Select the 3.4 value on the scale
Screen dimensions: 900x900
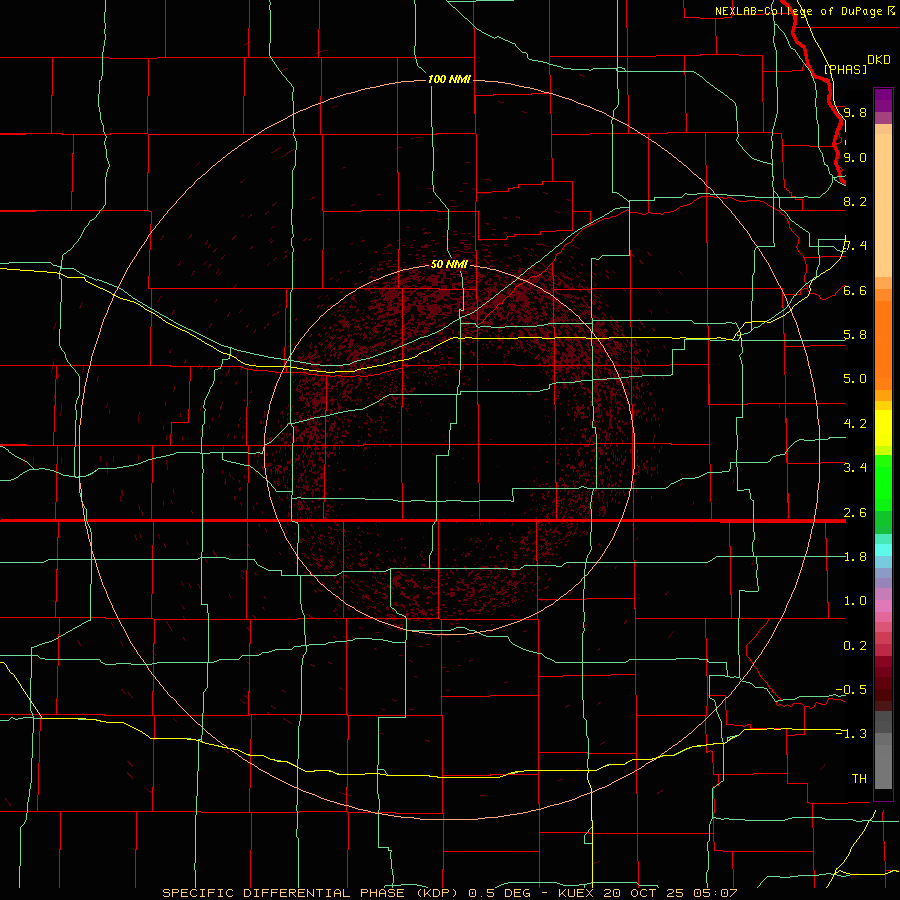click(x=855, y=468)
